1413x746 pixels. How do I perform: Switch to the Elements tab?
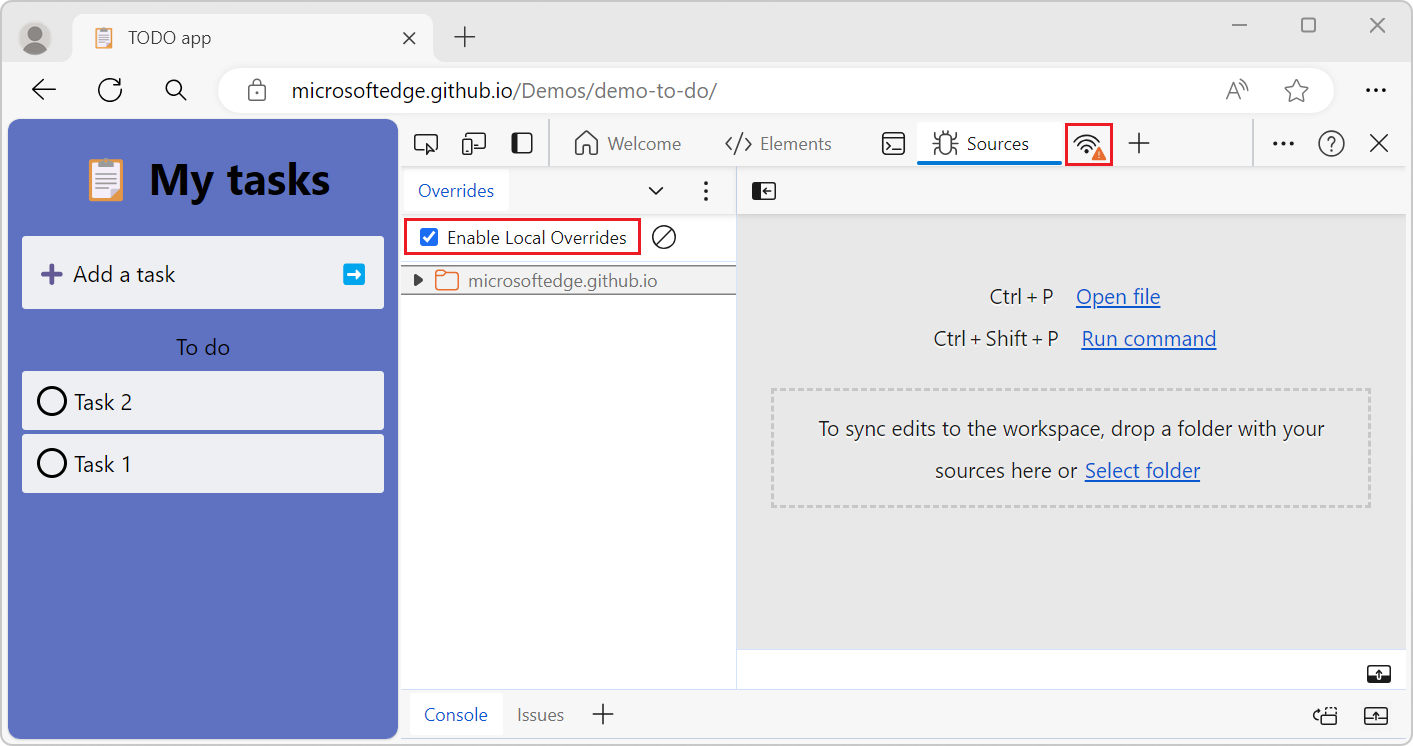(778, 144)
